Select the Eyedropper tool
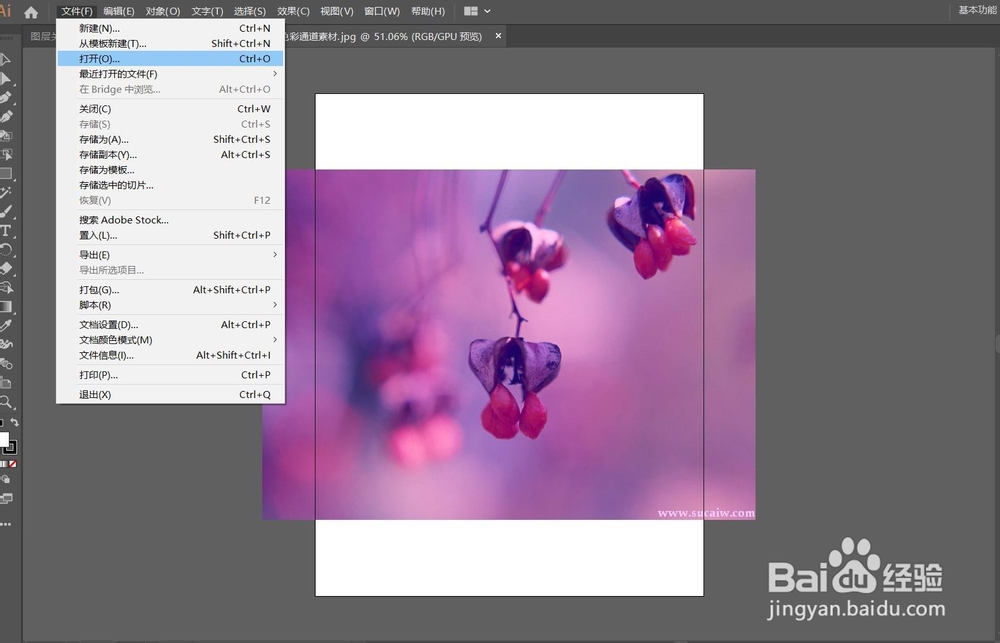 (x=5, y=325)
